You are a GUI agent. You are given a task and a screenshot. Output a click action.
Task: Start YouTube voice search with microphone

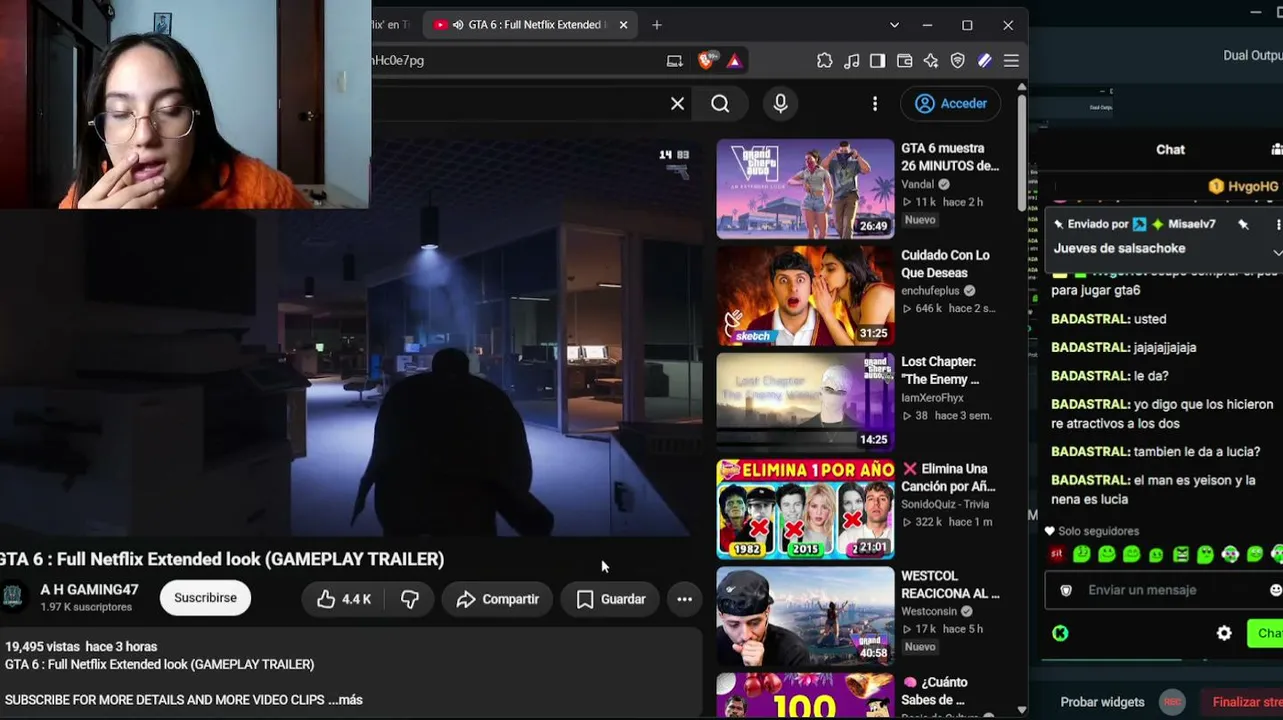(781, 103)
